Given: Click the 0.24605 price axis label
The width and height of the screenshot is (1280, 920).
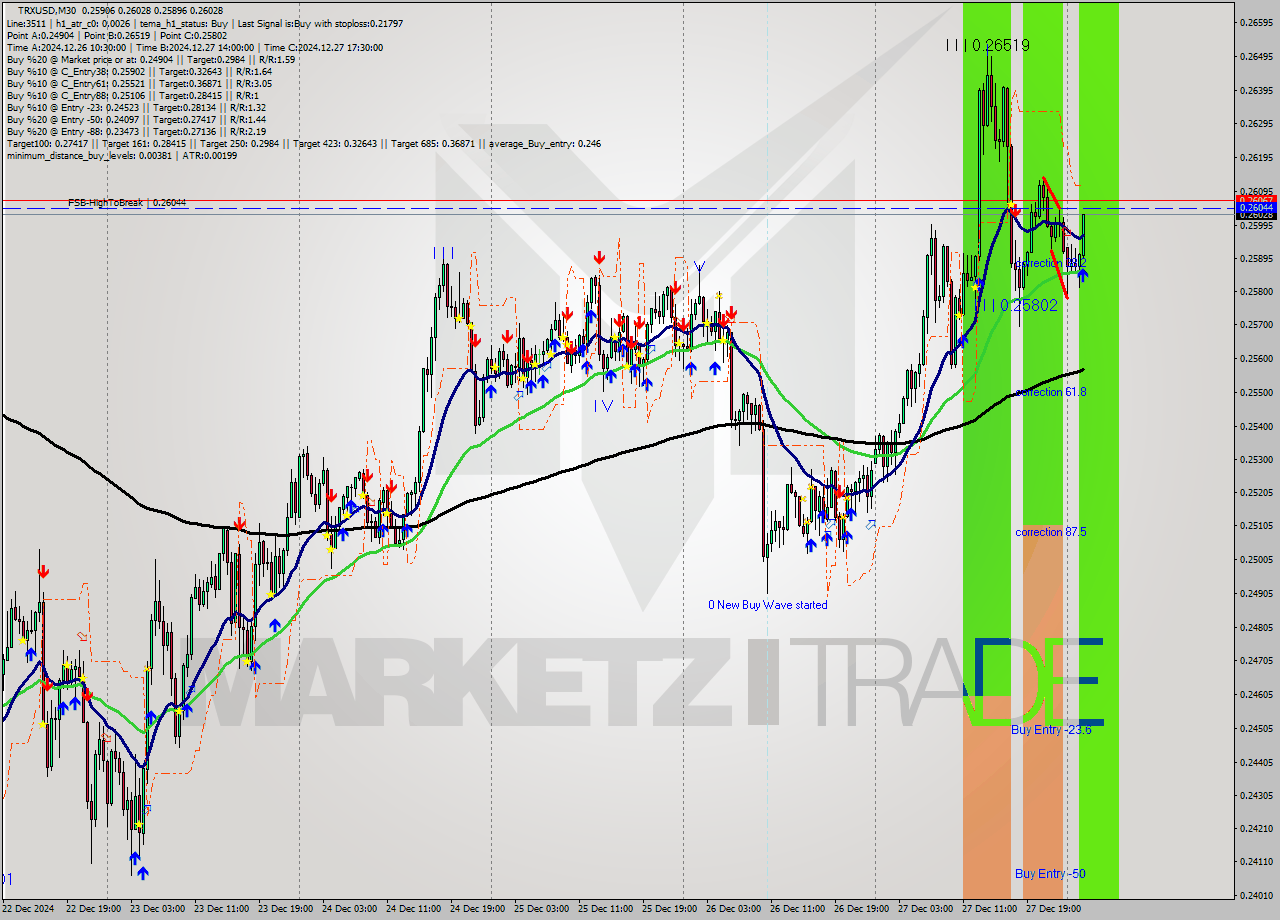Looking at the screenshot, I should pyautogui.click(x=1254, y=695).
